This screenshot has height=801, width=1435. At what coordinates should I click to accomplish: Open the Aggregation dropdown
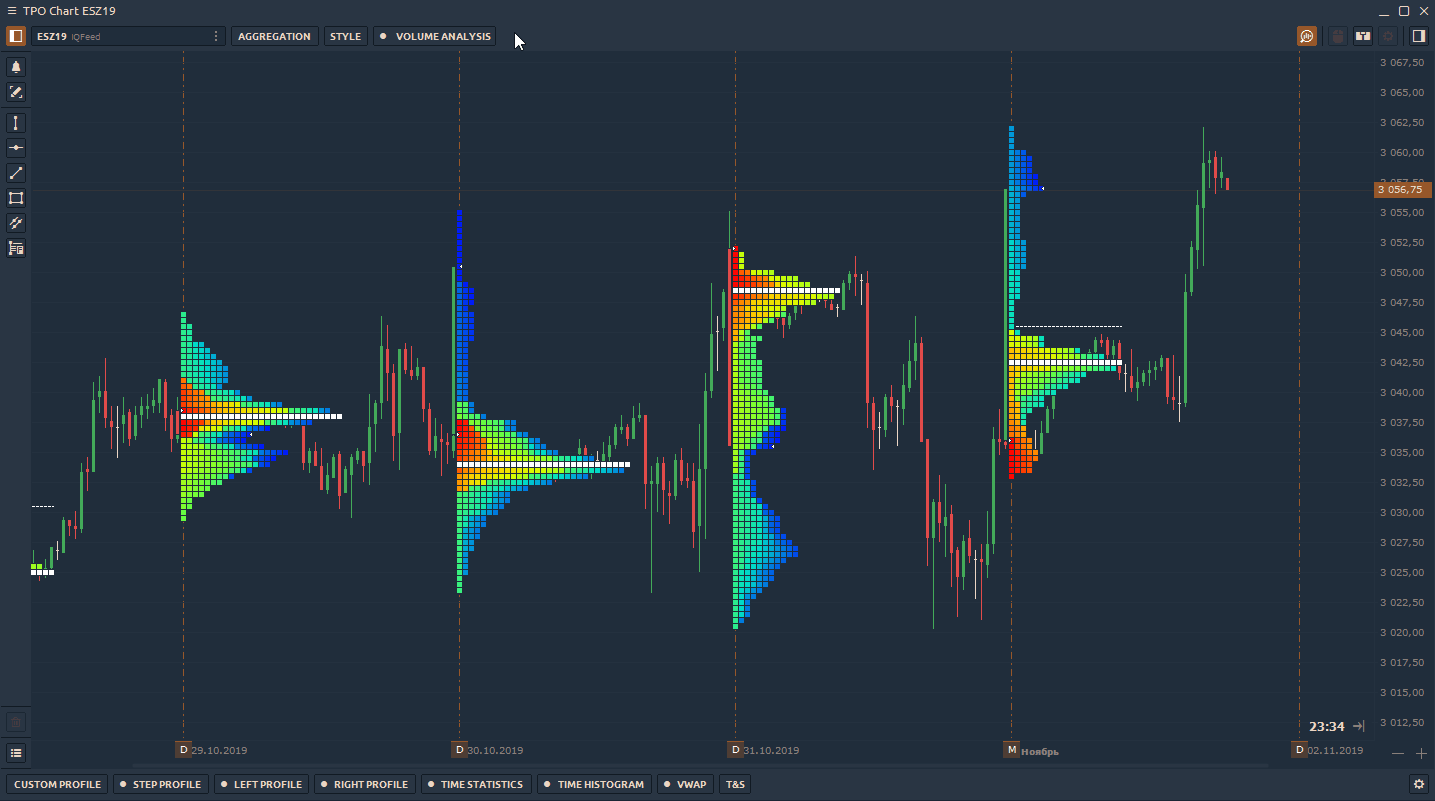click(274, 36)
